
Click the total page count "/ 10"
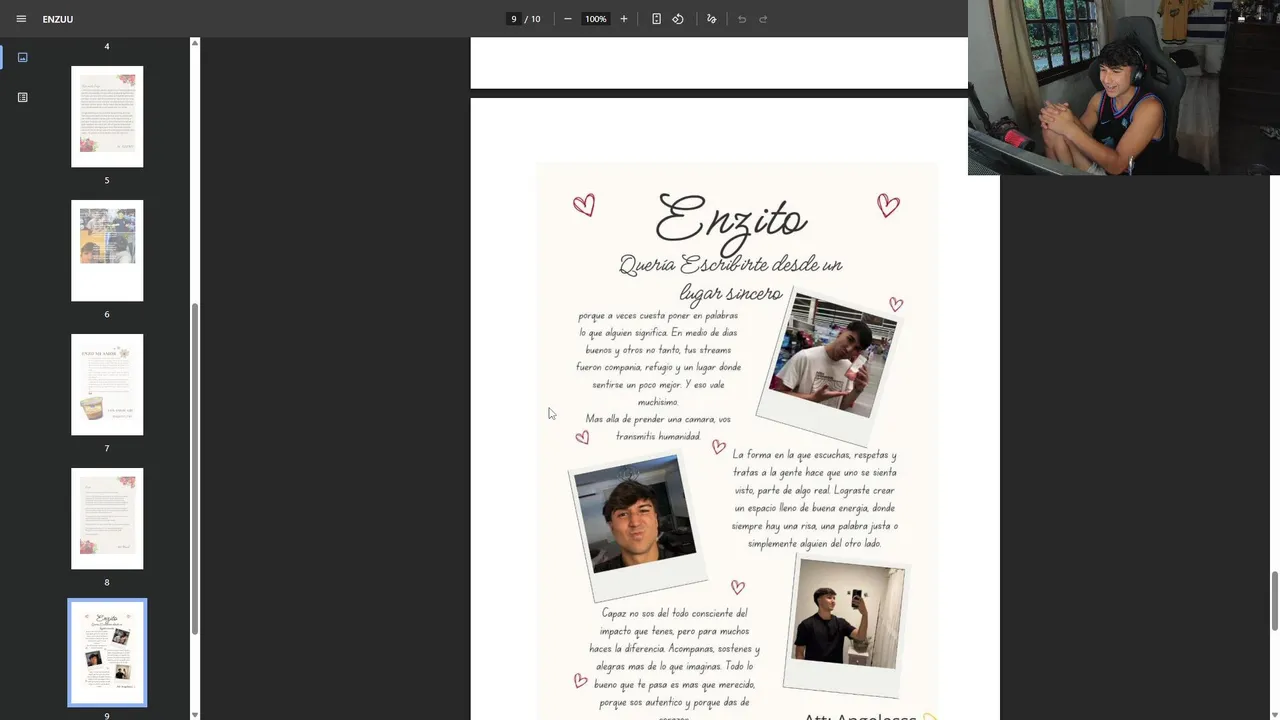533,19
